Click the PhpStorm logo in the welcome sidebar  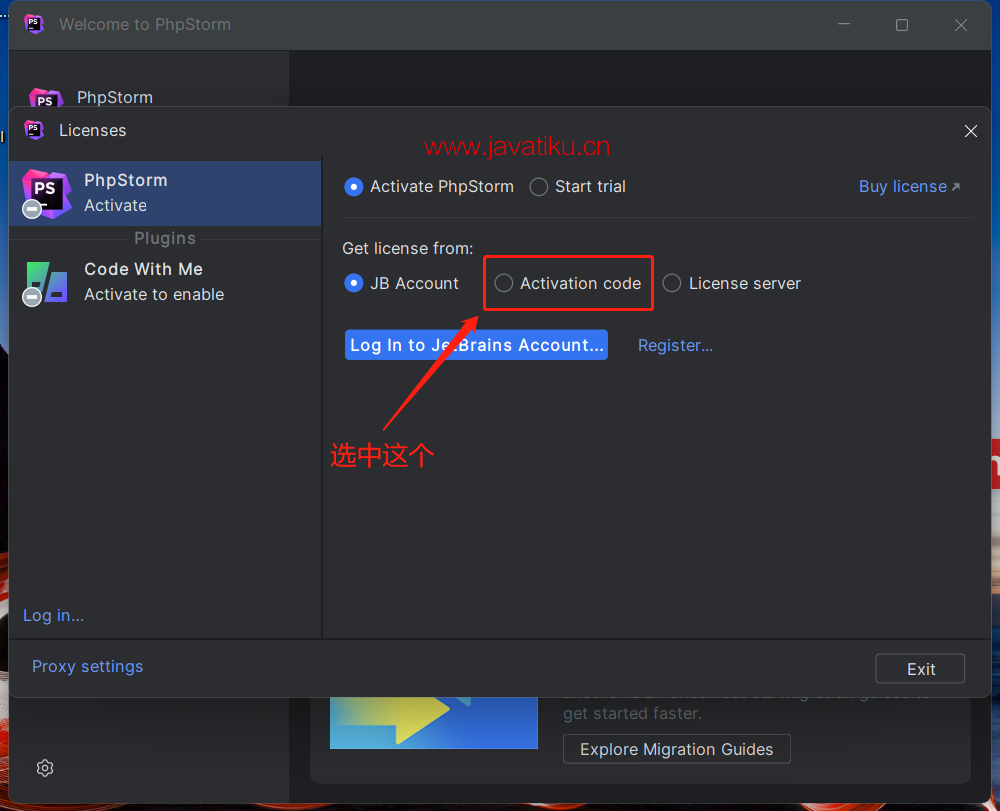(x=45, y=99)
